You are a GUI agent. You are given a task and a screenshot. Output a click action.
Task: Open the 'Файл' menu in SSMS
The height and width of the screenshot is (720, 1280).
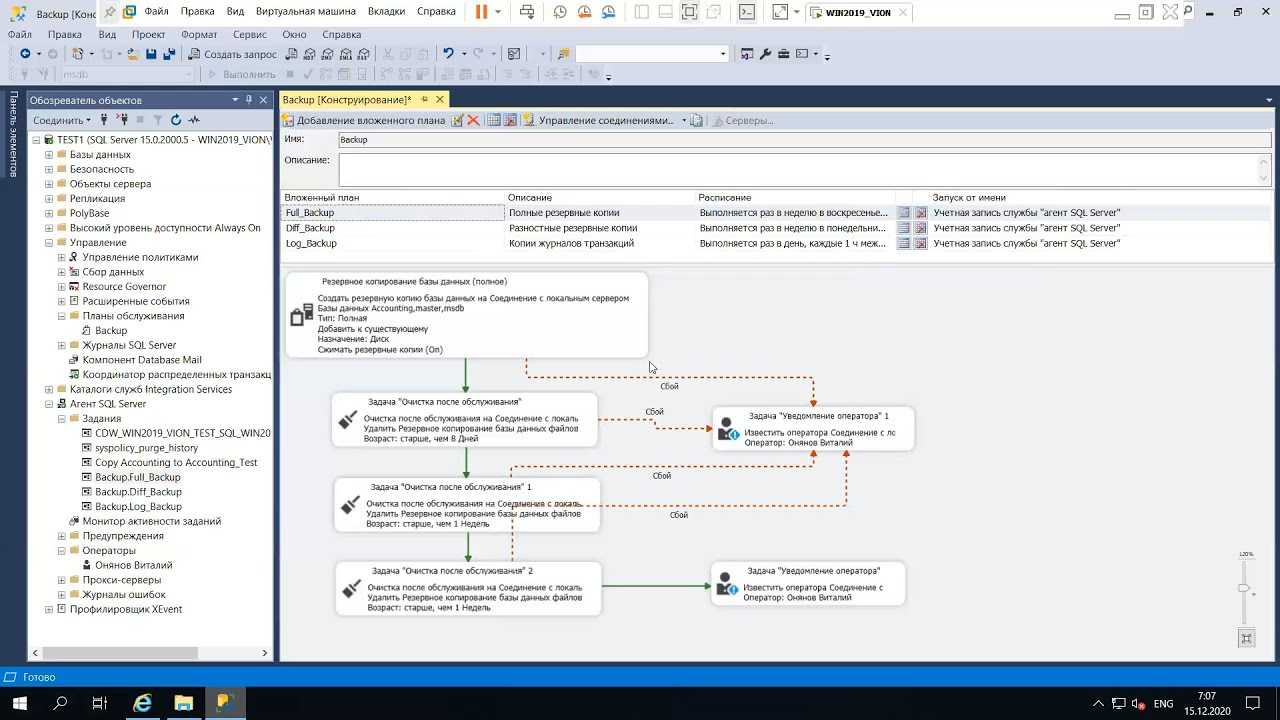(19, 34)
